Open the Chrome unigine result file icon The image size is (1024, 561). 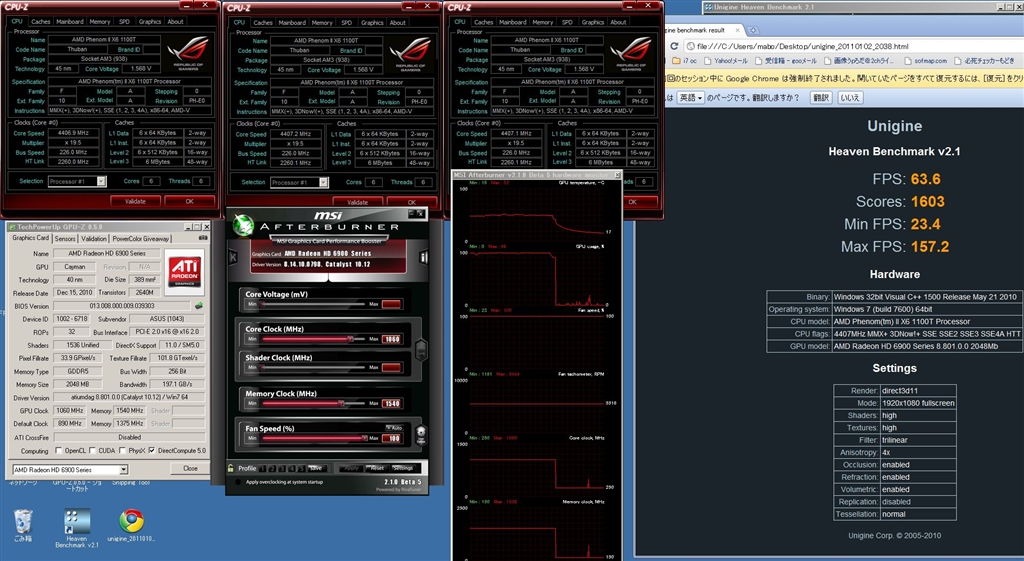tap(130, 522)
